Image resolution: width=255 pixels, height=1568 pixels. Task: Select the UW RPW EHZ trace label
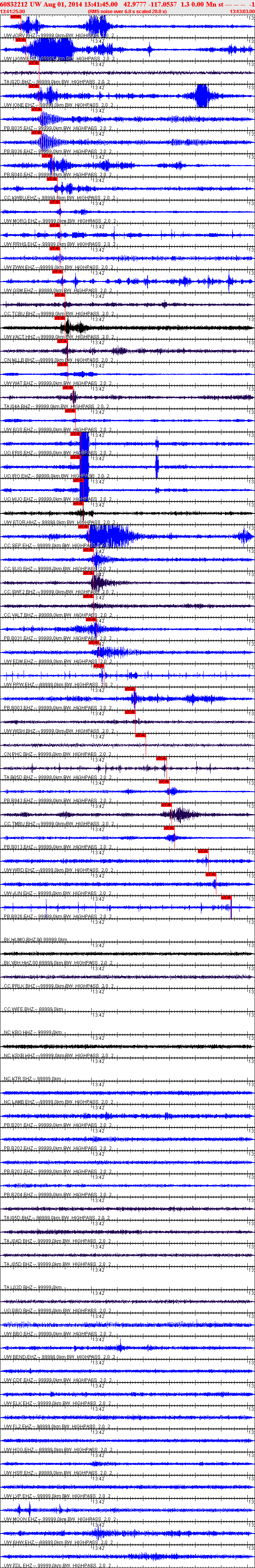(x=58, y=685)
